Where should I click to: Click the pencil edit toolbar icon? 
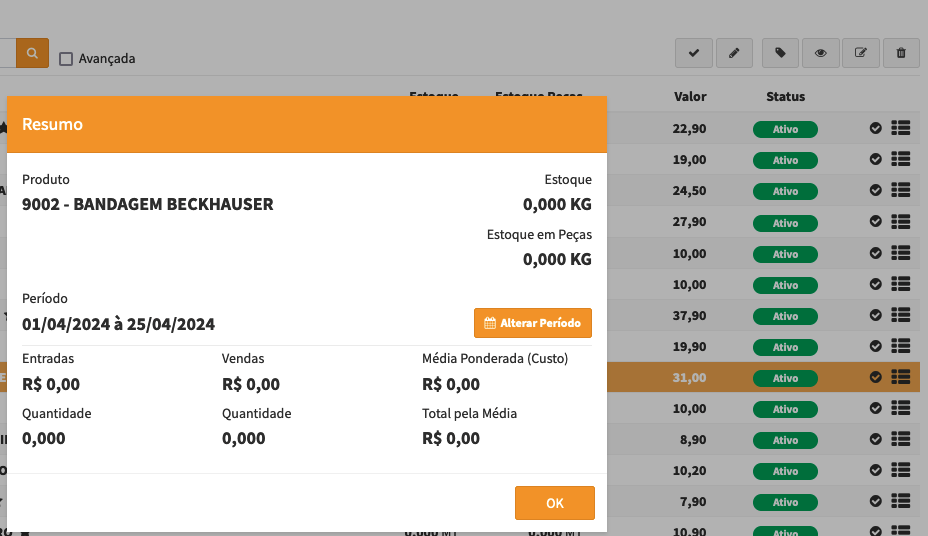[x=733, y=53]
